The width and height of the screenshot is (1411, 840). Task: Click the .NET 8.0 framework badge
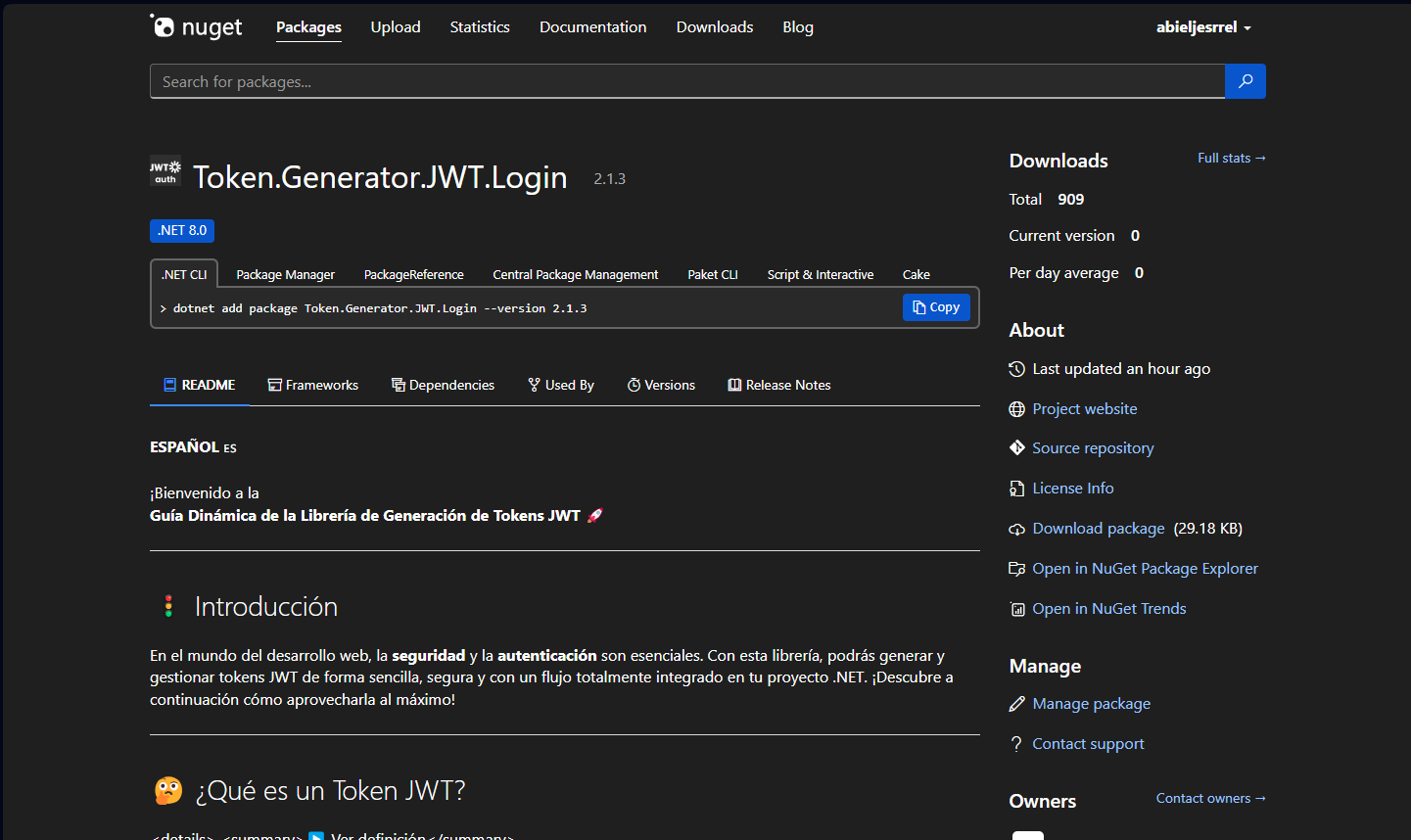tap(182, 230)
